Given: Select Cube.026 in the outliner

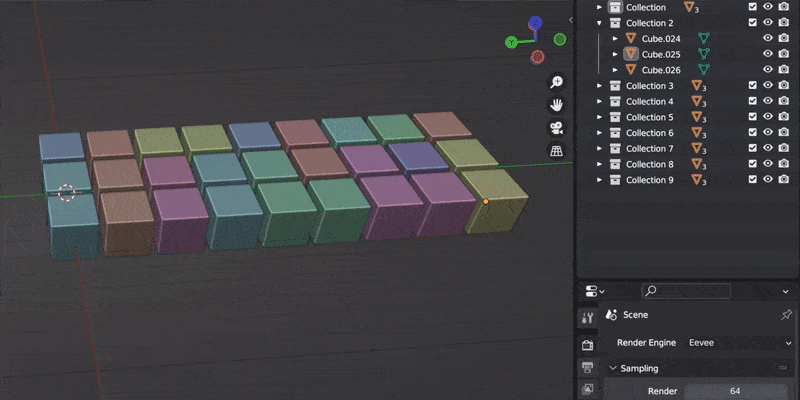Looking at the screenshot, I should coord(660,70).
